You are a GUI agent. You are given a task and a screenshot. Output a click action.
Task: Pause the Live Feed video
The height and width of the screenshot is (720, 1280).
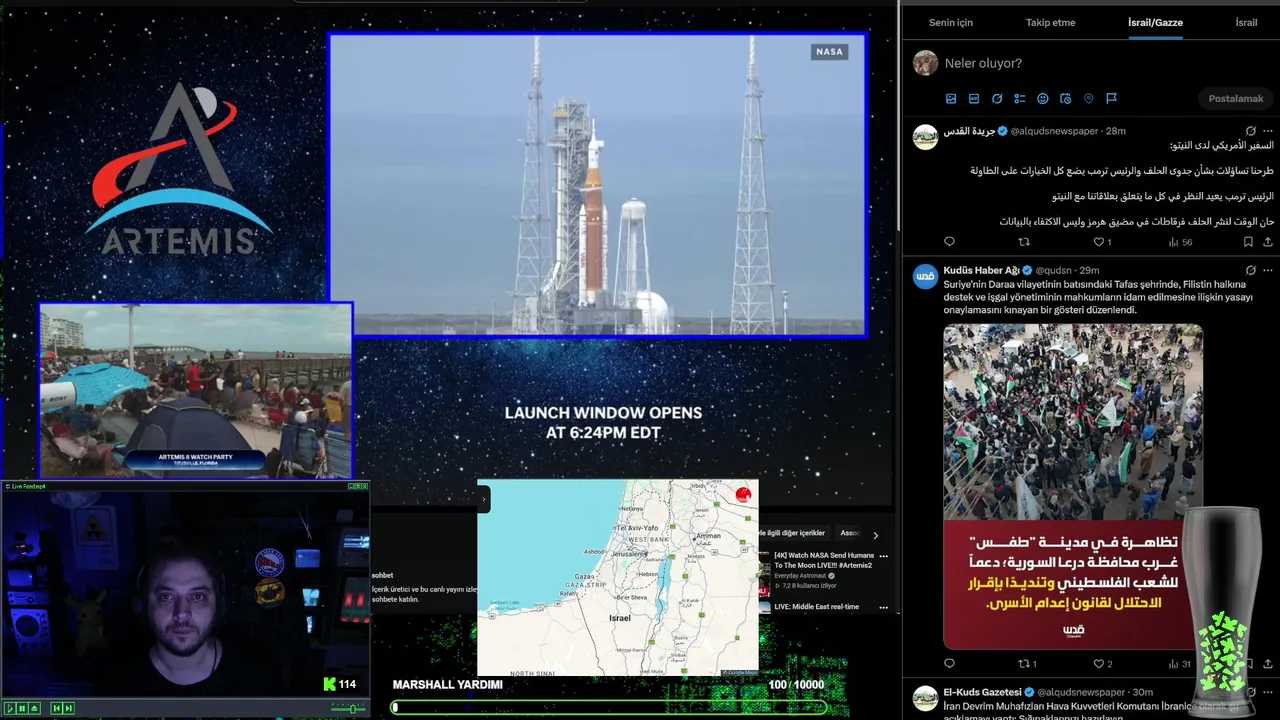pos(22,708)
